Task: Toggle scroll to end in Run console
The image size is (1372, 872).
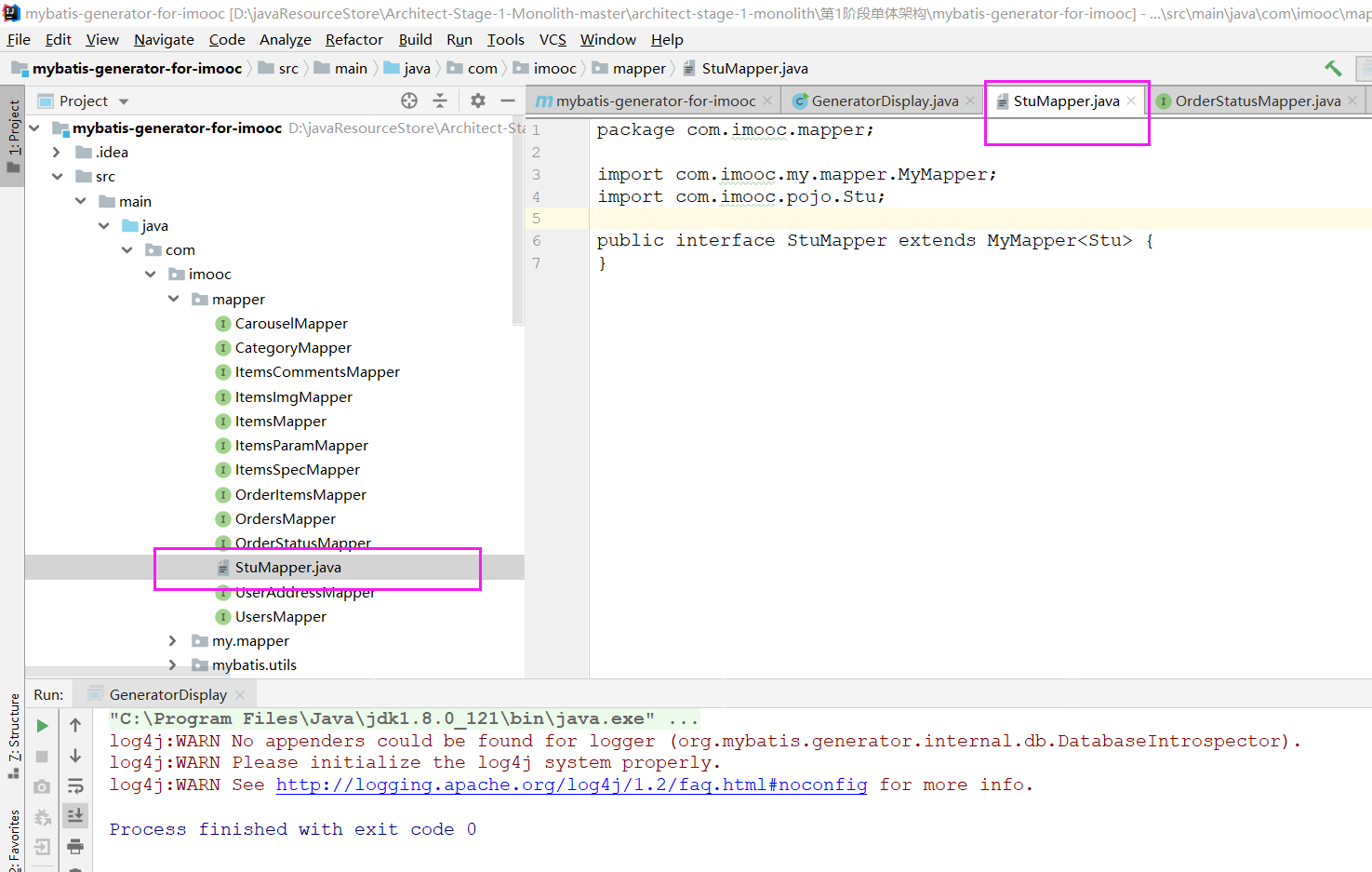Action: (x=75, y=815)
